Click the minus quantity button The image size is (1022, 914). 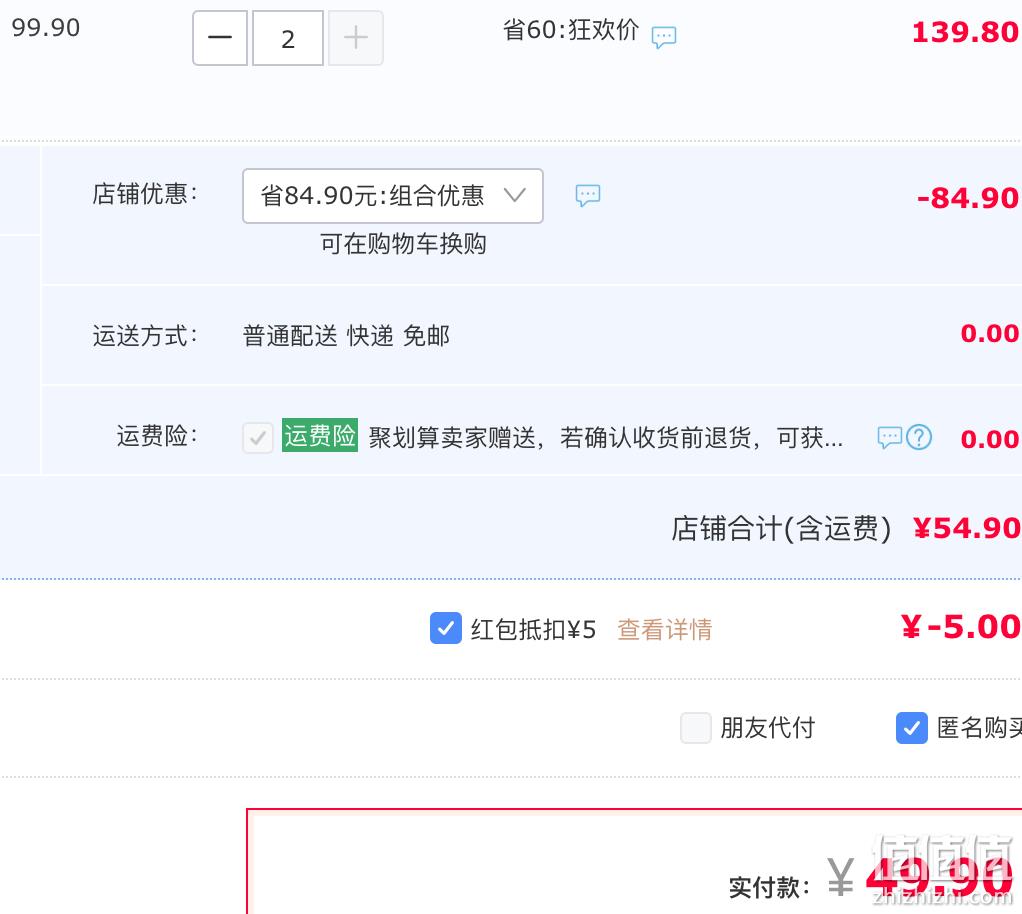pos(220,38)
